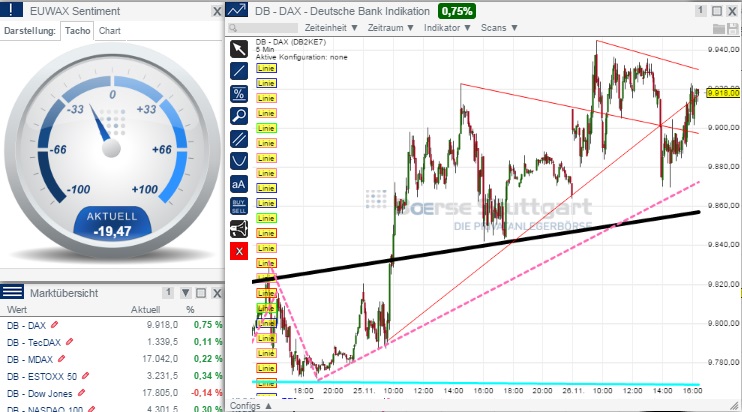The width and height of the screenshot is (742, 412).
Task: Maximize the Marktübersicht panel
Action: (201, 293)
